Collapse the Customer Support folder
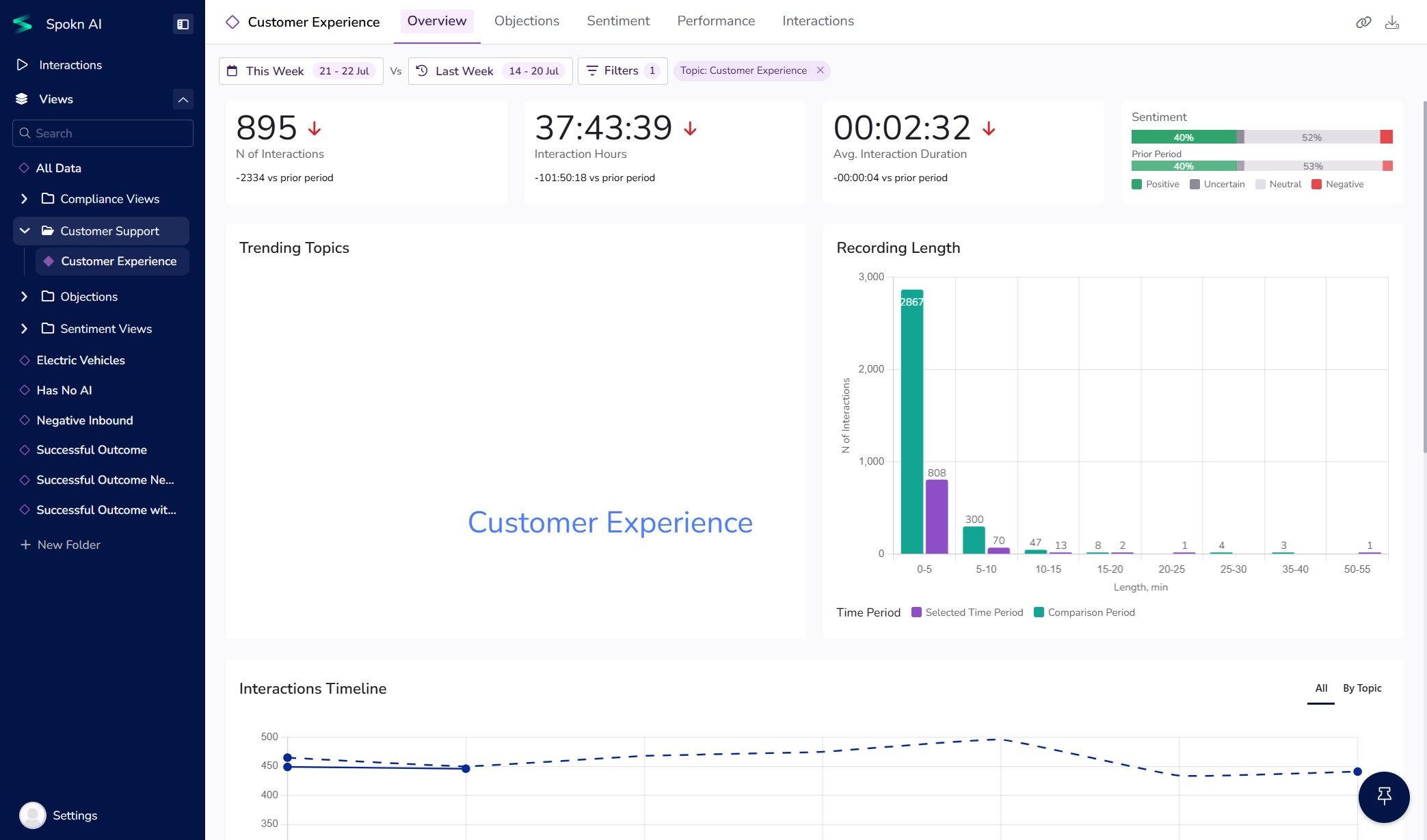The image size is (1427, 840). 25,231
